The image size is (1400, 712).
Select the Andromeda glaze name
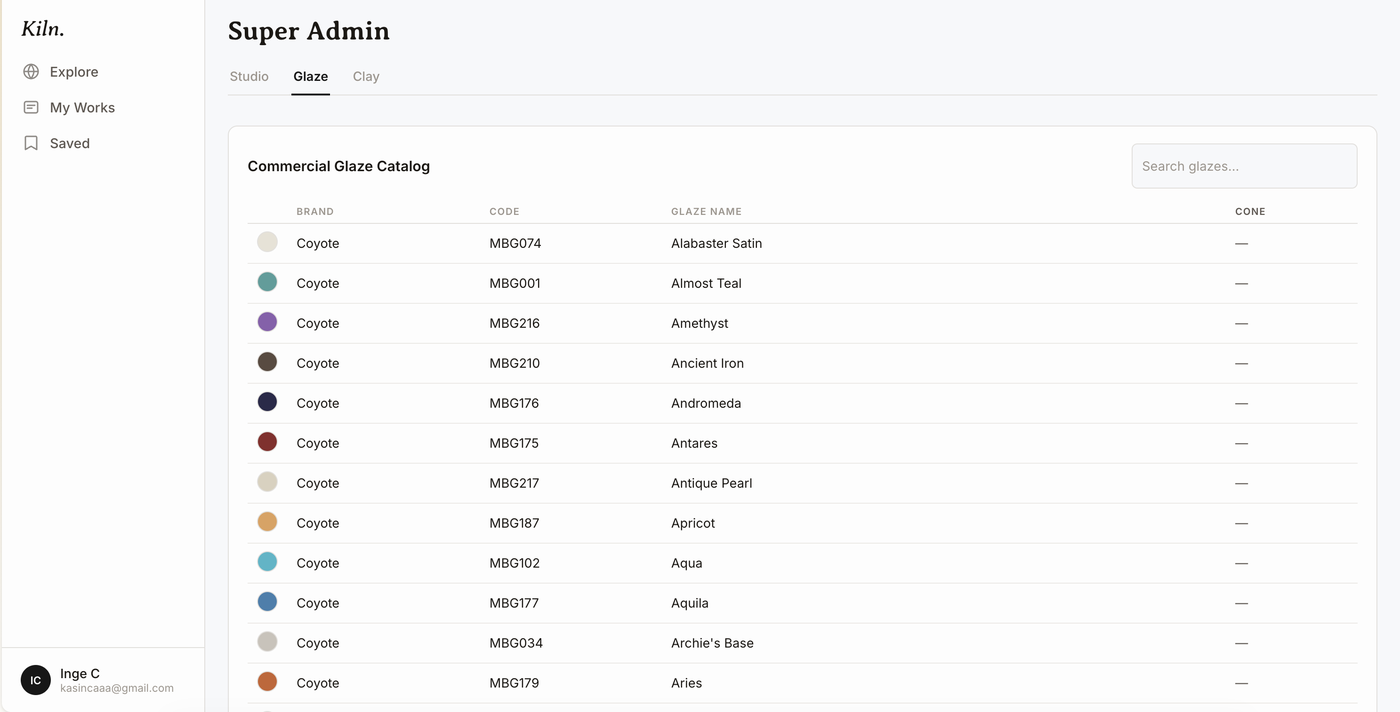coord(706,403)
